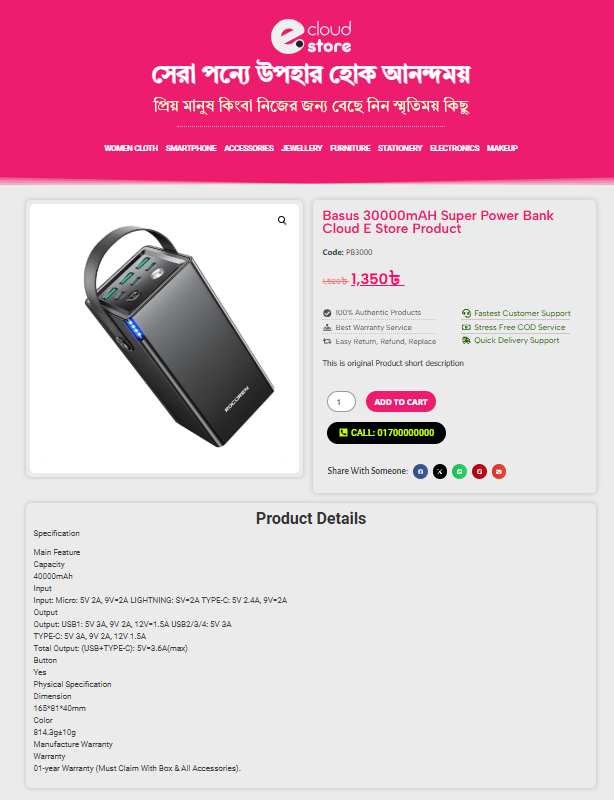The image size is (614, 800).
Task: Open the Smartphone category
Action: click(191, 148)
